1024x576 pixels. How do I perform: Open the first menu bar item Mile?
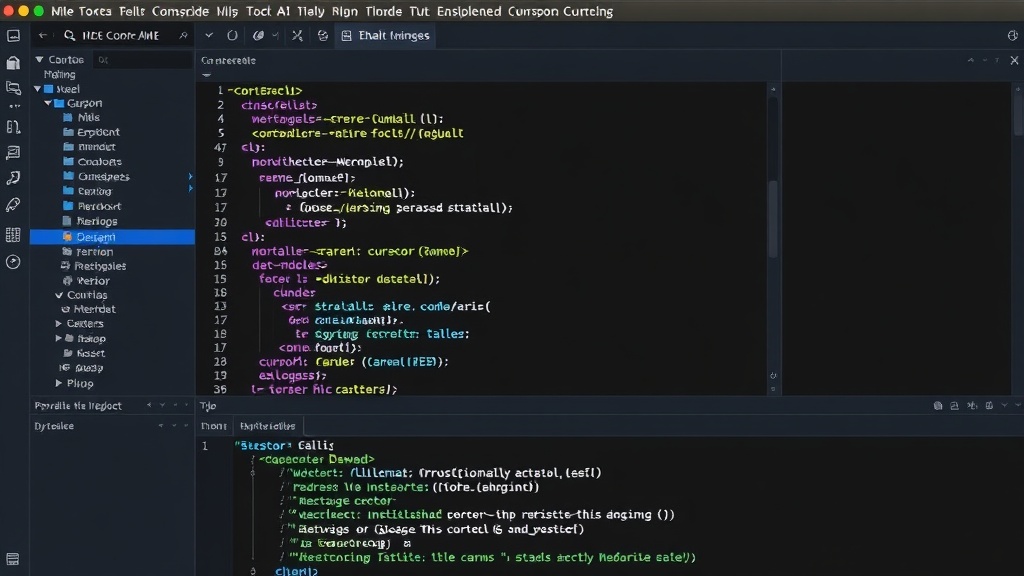point(62,11)
